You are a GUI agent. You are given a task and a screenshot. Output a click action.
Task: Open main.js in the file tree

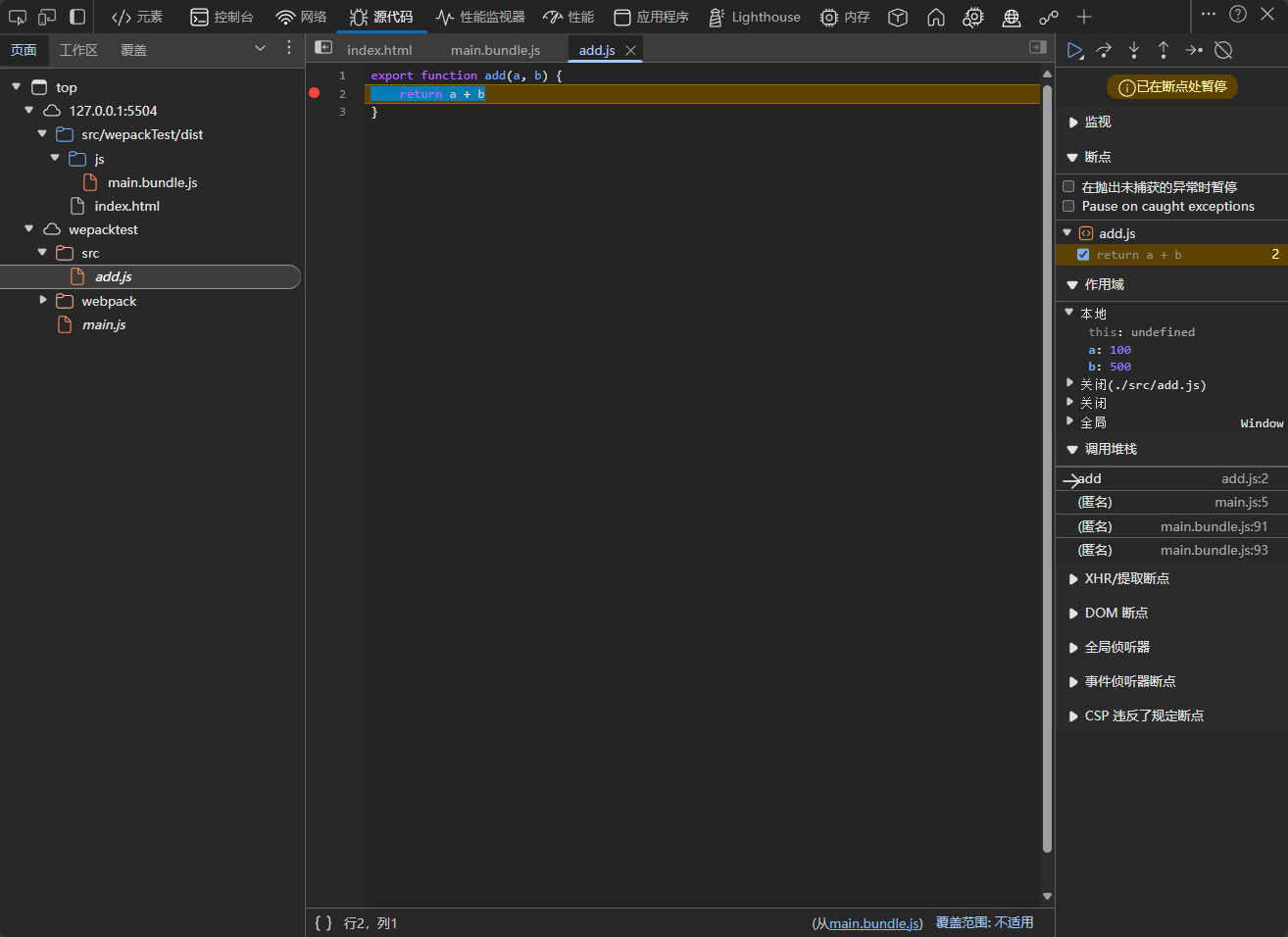point(104,324)
